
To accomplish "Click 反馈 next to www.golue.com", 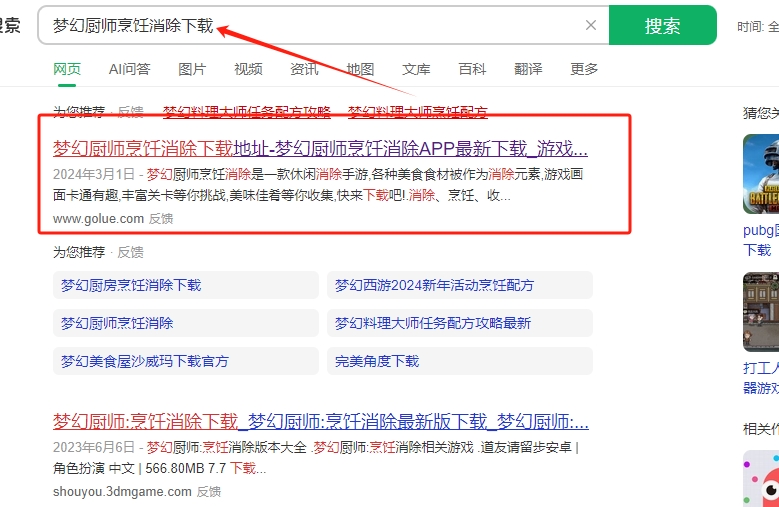I will [x=161, y=218].
